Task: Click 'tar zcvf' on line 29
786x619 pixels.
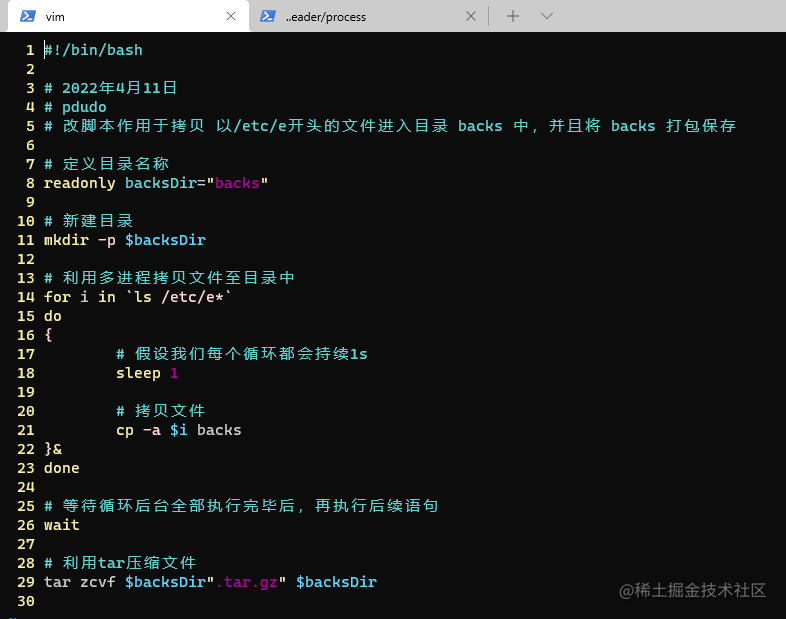Action: [80, 582]
